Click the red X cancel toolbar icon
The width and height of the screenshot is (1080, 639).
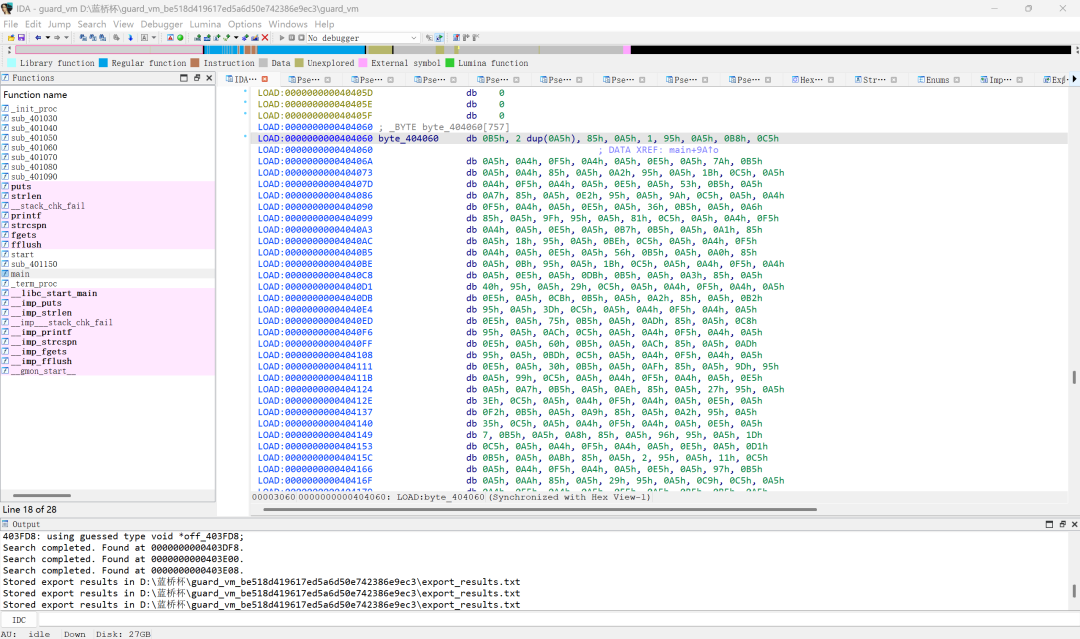[264, 37]
